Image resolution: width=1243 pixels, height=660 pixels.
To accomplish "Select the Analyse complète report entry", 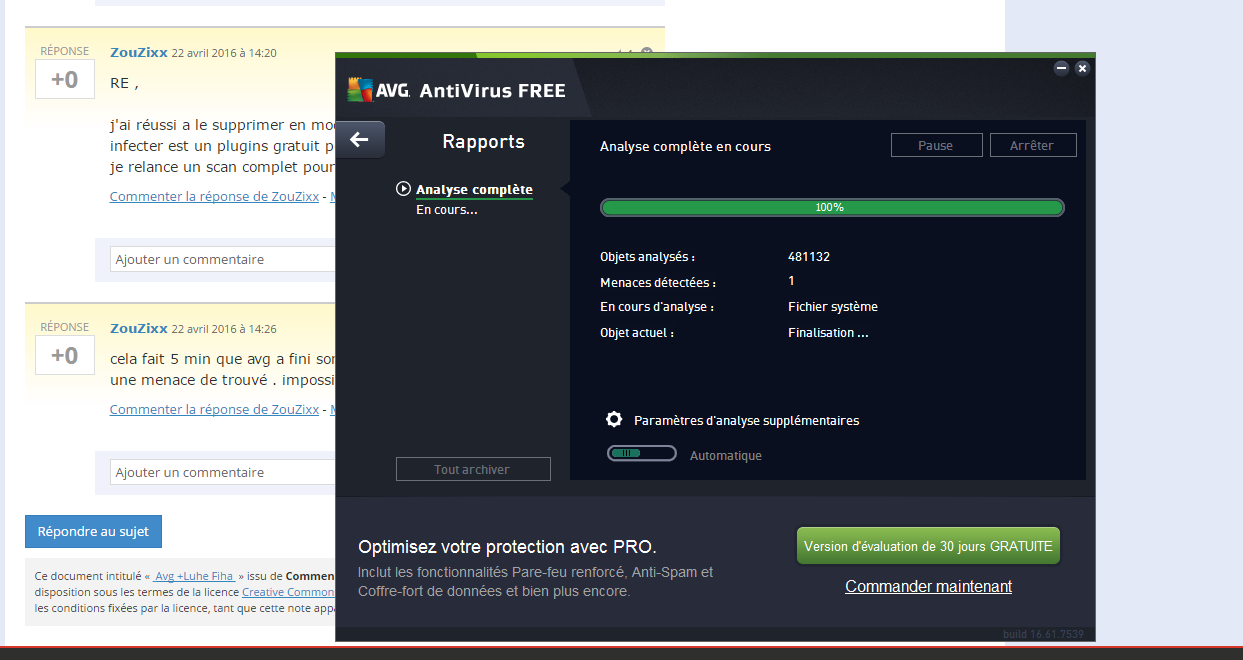I will pos(474,189).
